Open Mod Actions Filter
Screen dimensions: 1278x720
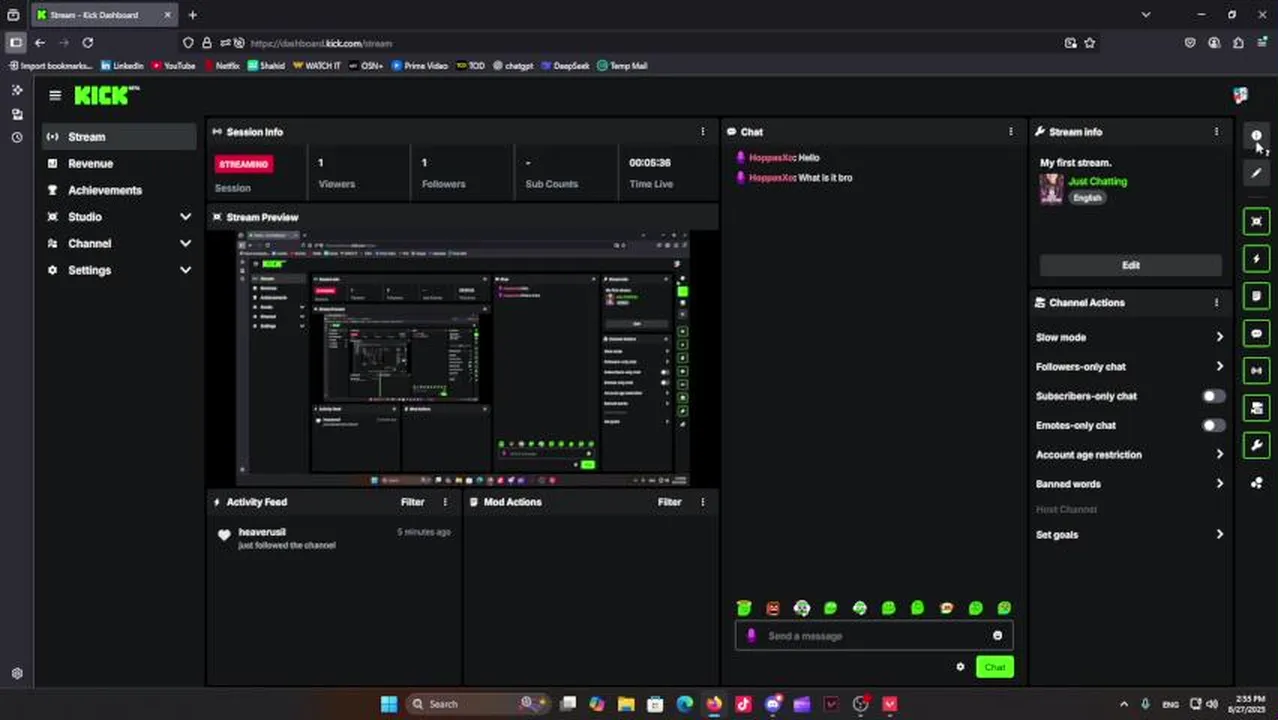(x=669, y=502)
